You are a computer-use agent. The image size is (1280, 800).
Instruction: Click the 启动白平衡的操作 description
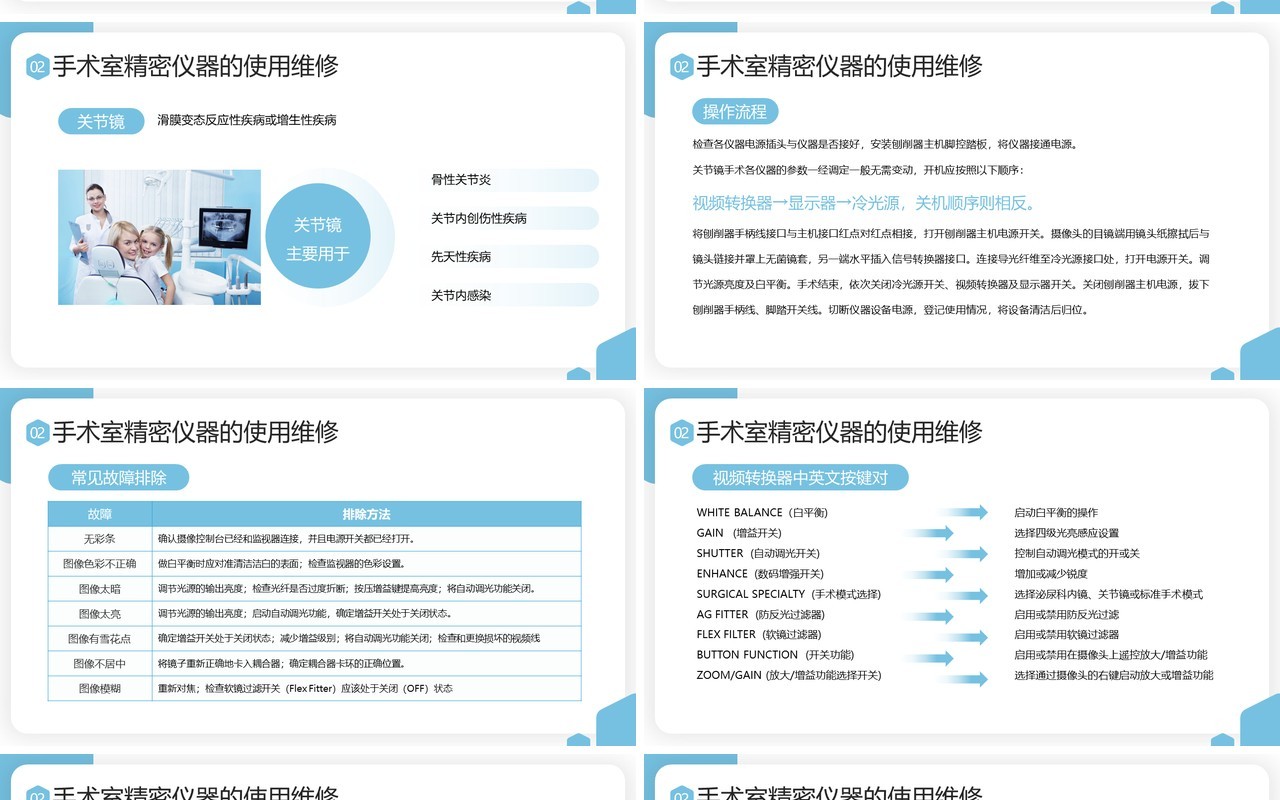pyautogui.click(x=1056, y=513)
